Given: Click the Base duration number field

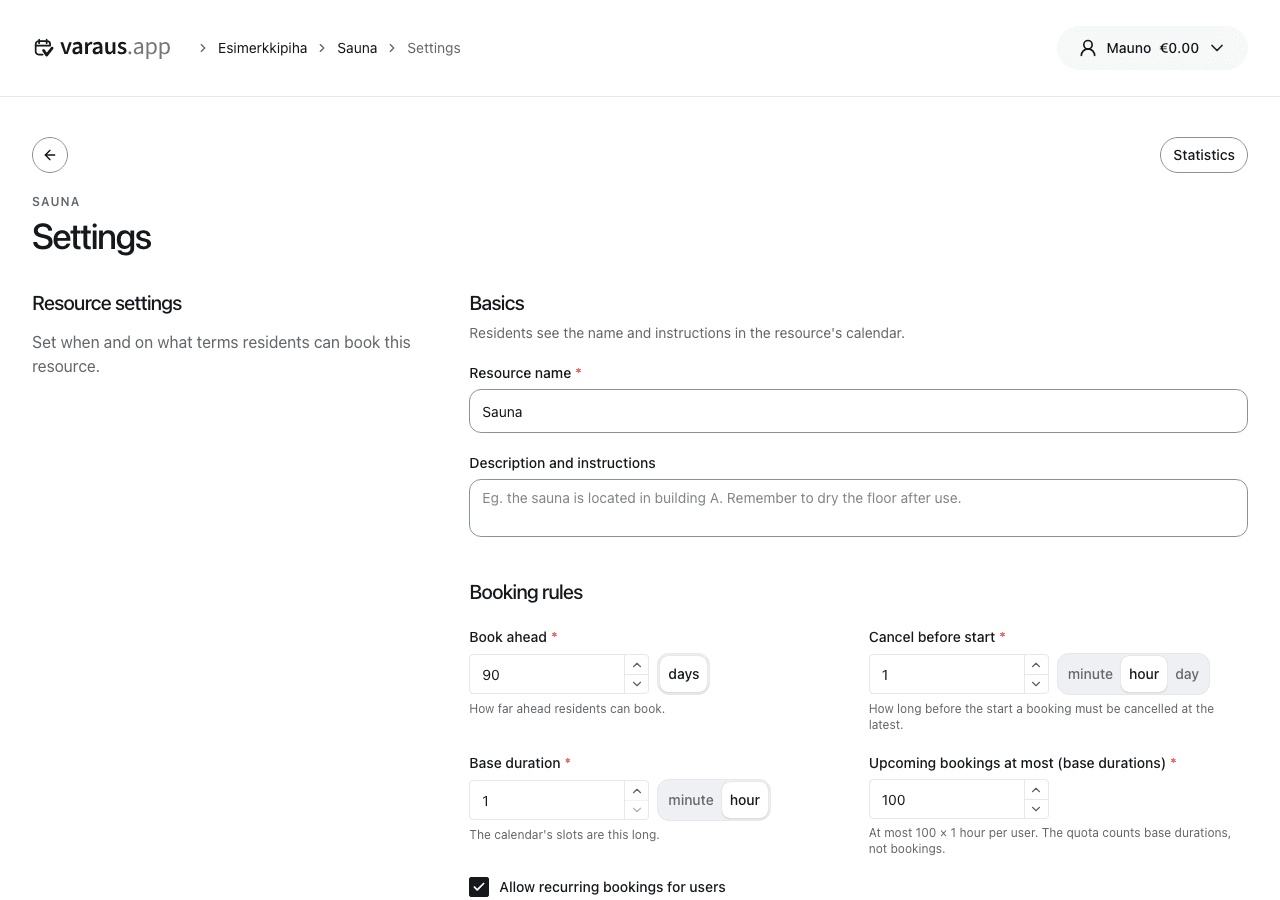Looking at the screenshot, I should [x=547, y=800].
